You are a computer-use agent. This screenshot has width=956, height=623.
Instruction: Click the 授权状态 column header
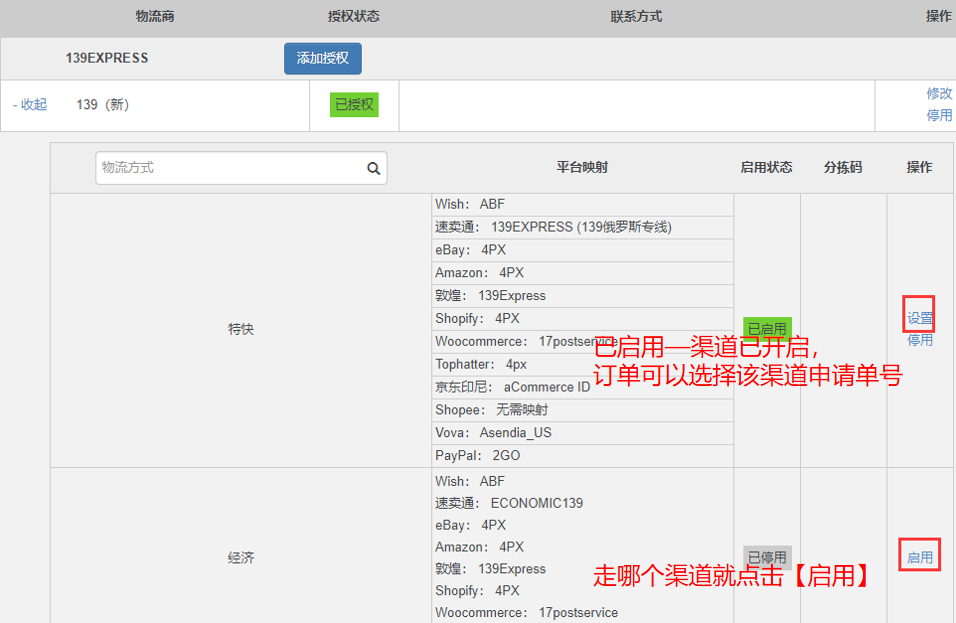click(x=354, y=16)
